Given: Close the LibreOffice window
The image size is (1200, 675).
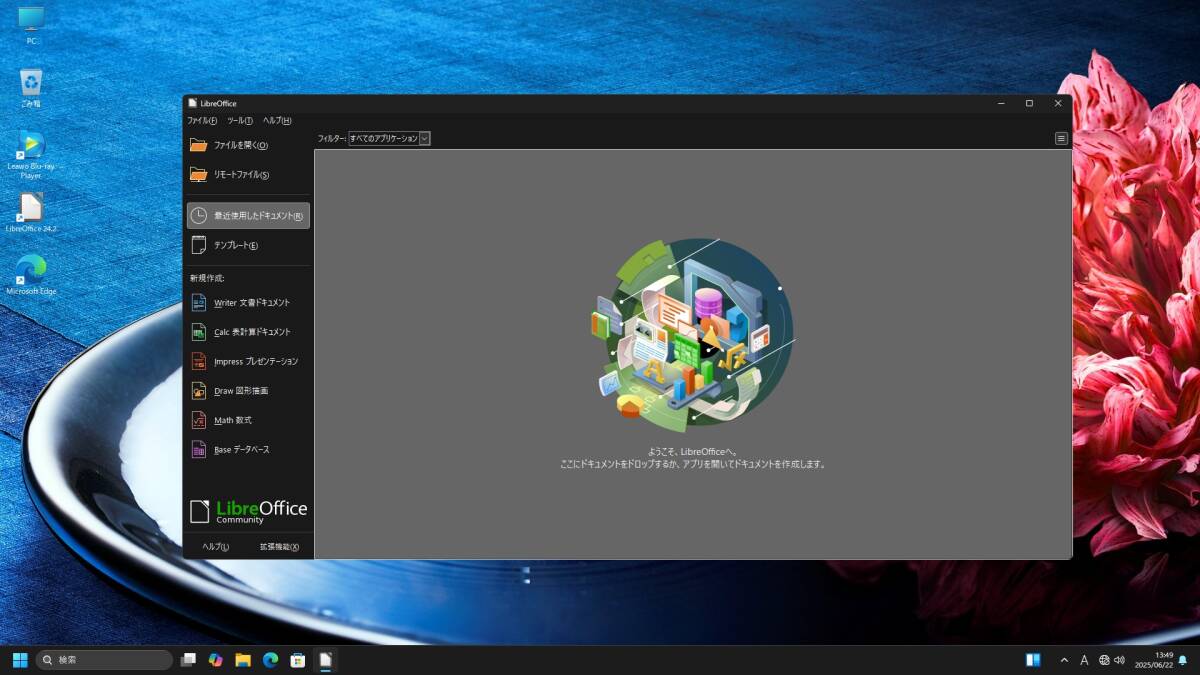Looking at the screenshot, I should pos(1058,103).
